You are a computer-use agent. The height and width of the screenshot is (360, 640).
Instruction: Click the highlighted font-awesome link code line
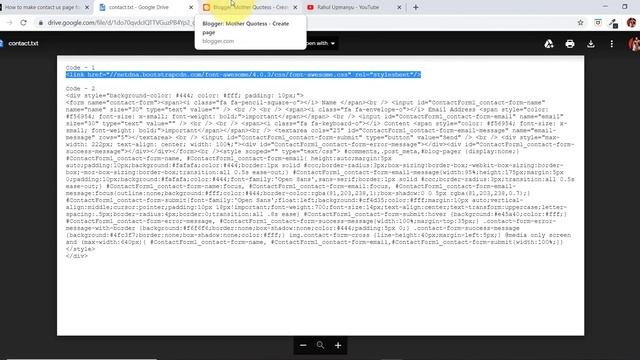(243, 75)
